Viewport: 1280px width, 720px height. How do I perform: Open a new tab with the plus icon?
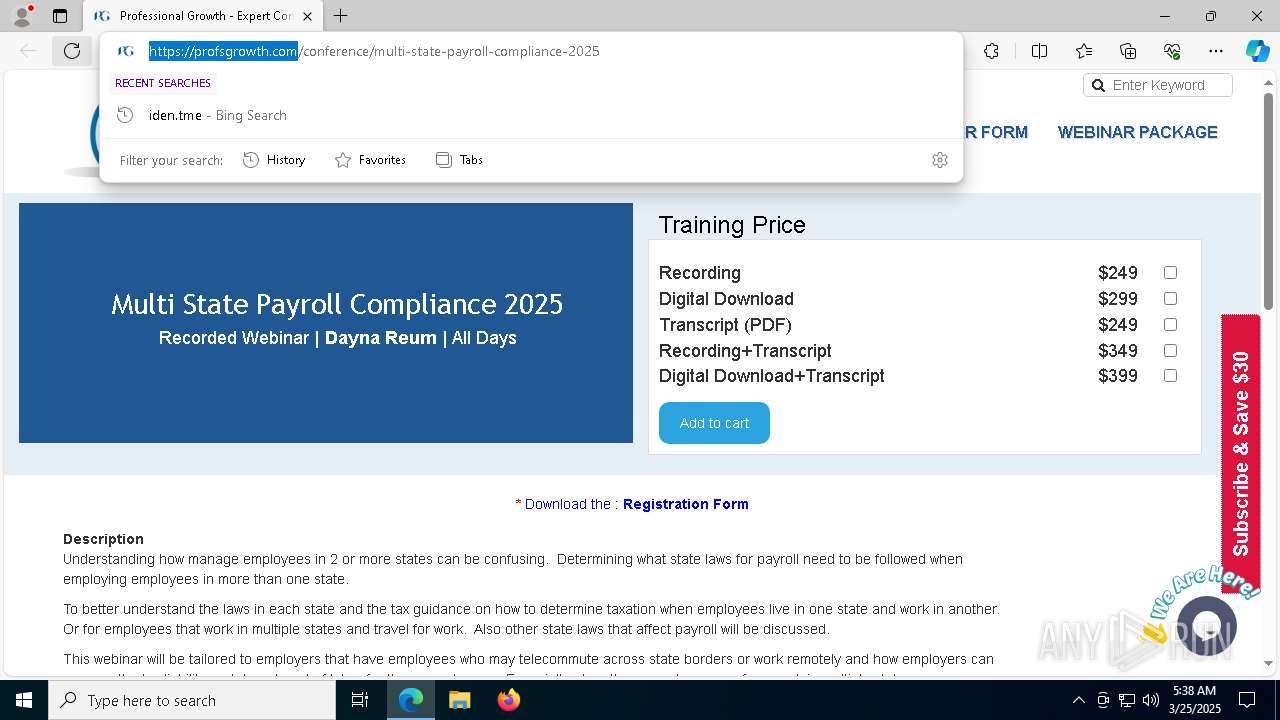point(341,16)
